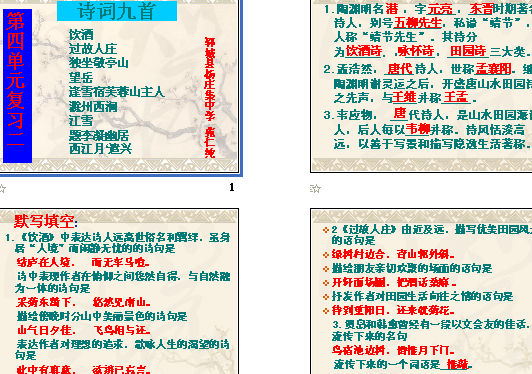The width and height of the screenshot is (532, 374).
Task: Select the slide with 过故人庄 questions
Action: coord(421,291)
